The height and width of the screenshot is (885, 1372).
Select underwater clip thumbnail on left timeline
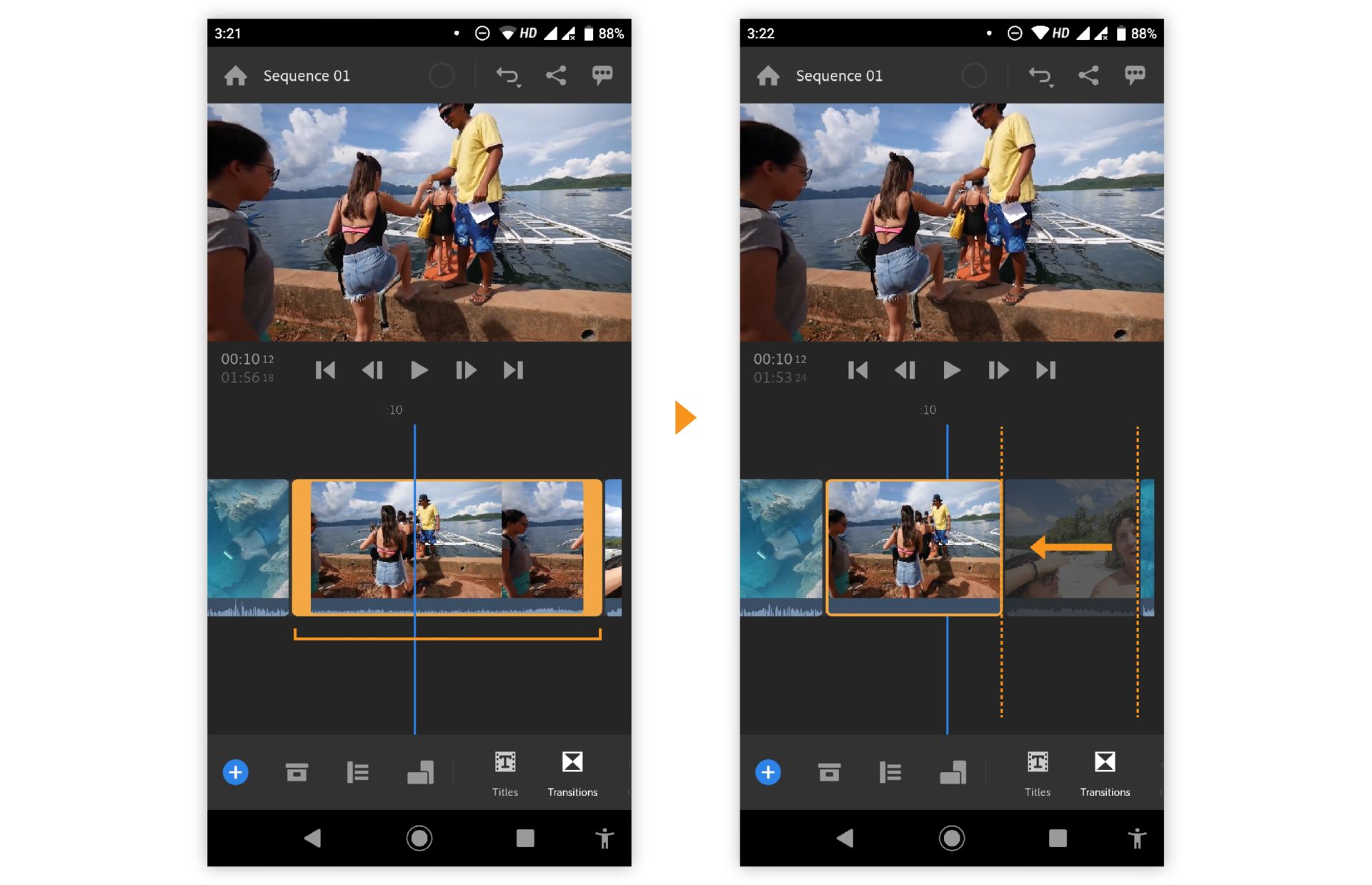[x=247, y=539]
